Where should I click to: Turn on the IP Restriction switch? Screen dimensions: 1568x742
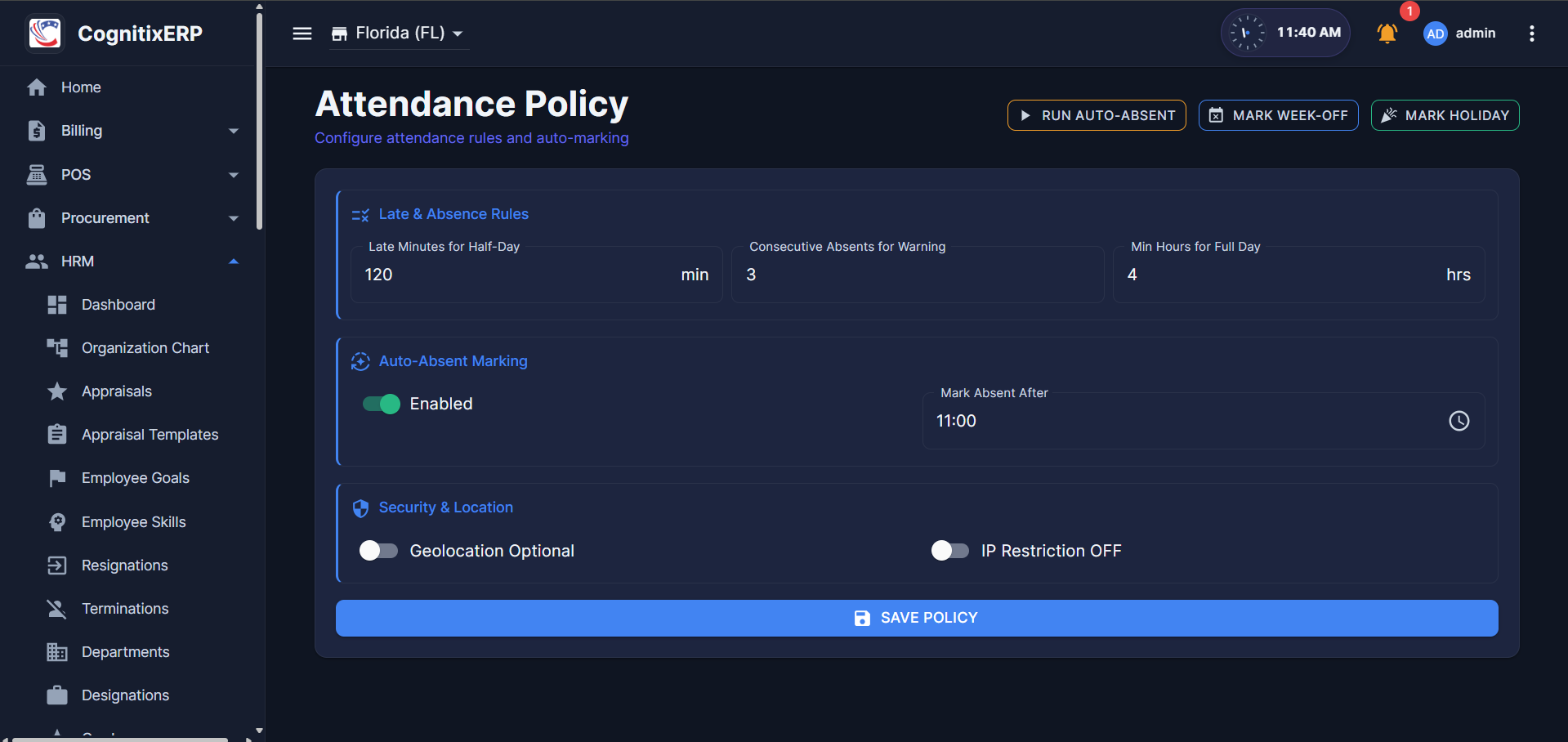coord(950,551)
